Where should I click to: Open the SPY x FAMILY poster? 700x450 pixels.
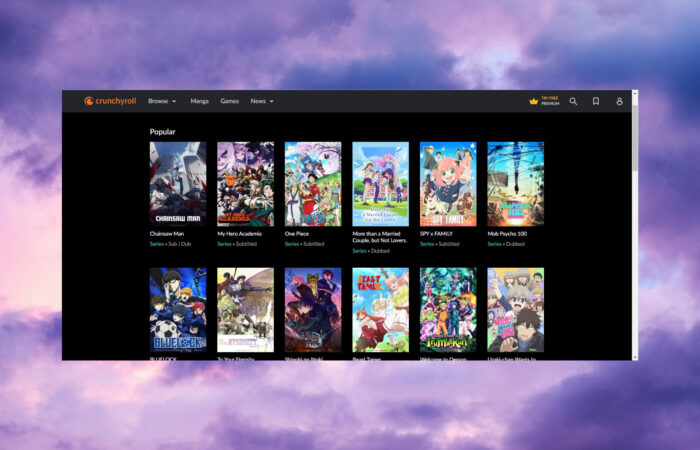pyautogui.click(x=448, y=184)
